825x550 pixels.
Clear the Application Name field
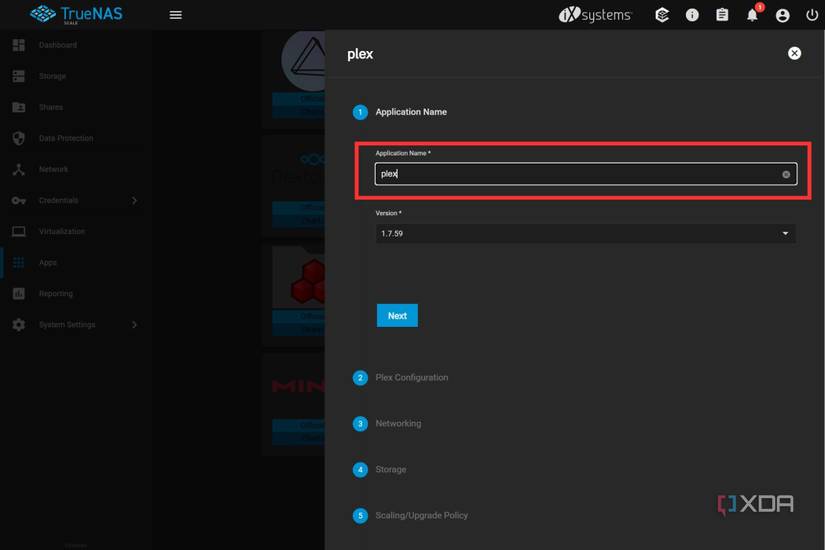pos(786,174)
